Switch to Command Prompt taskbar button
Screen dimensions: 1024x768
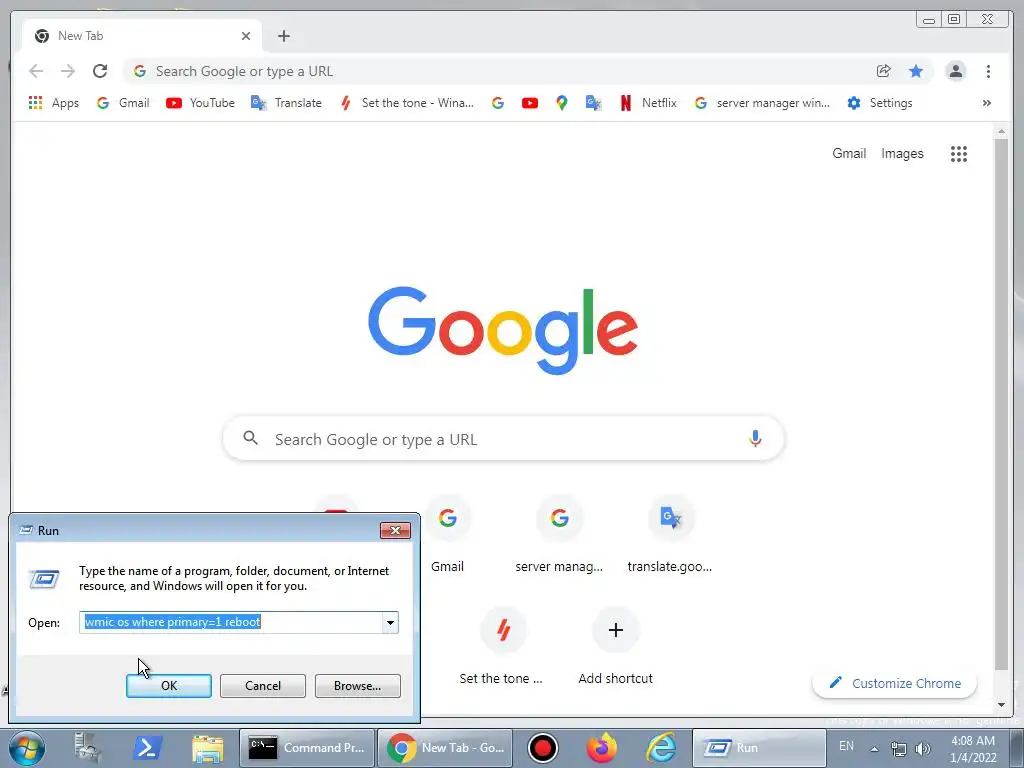point(306,748)
